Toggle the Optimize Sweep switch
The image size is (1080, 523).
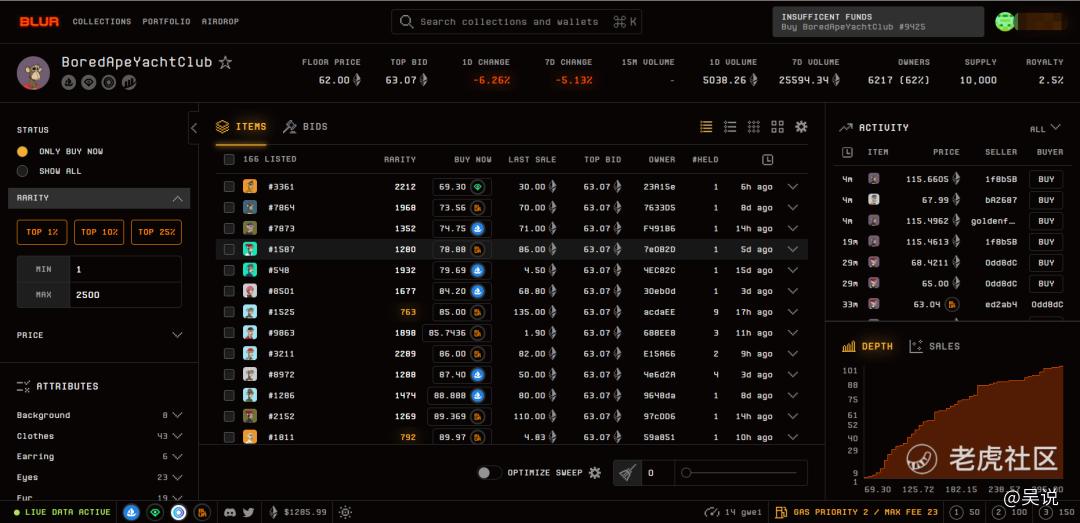[x=489, y=473]
